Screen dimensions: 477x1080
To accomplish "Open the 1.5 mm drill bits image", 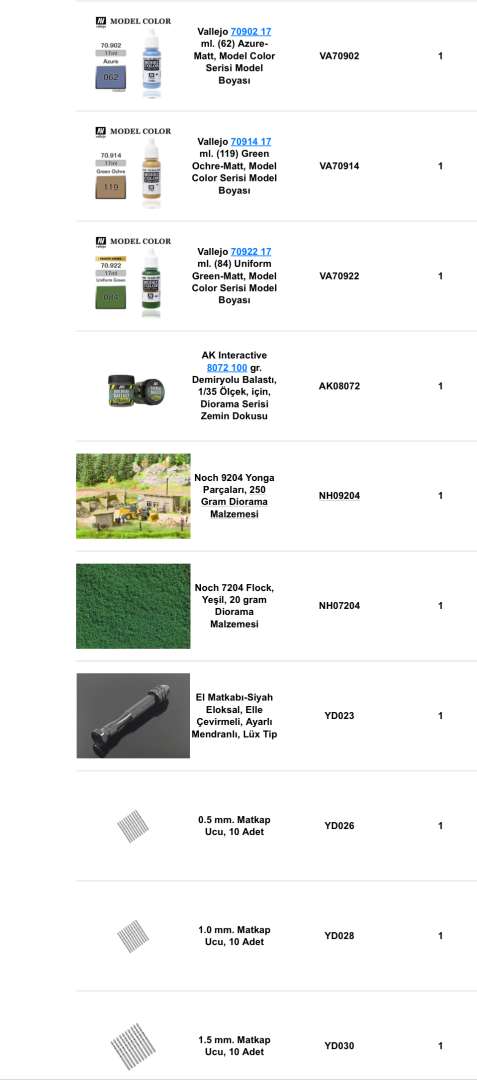I will (133, 1046).
